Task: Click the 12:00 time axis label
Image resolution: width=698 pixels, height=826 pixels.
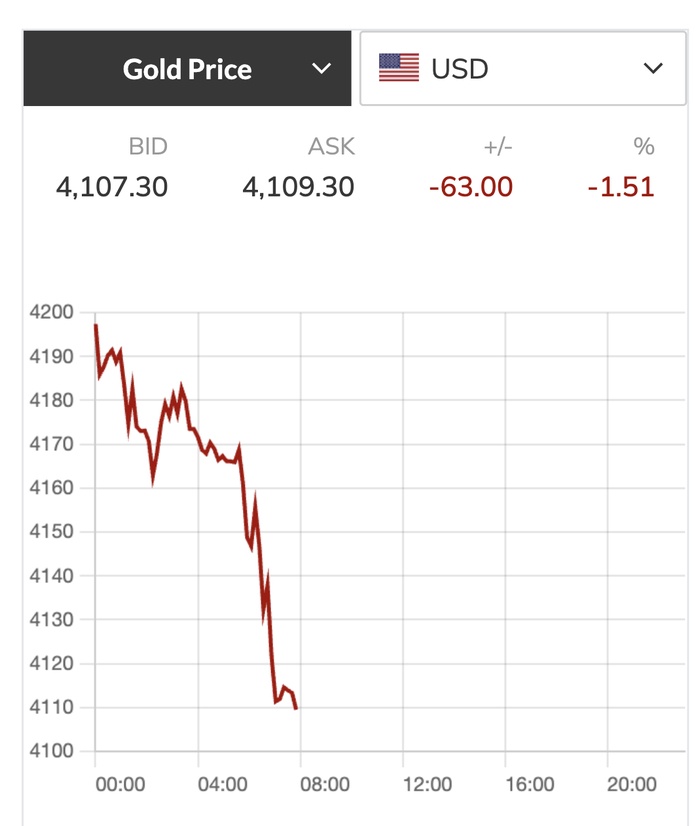Action: pyautogui.click(x=427, y=784)
